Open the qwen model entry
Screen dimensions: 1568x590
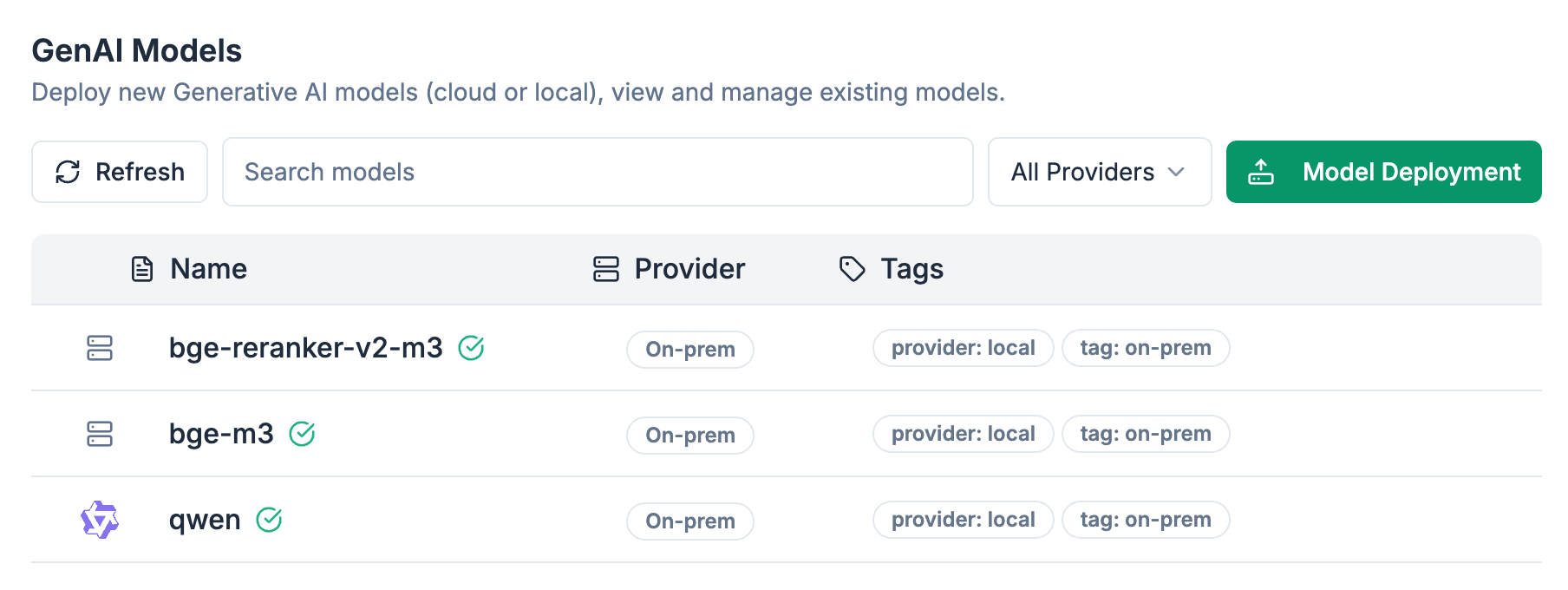(x=205, y=520)
